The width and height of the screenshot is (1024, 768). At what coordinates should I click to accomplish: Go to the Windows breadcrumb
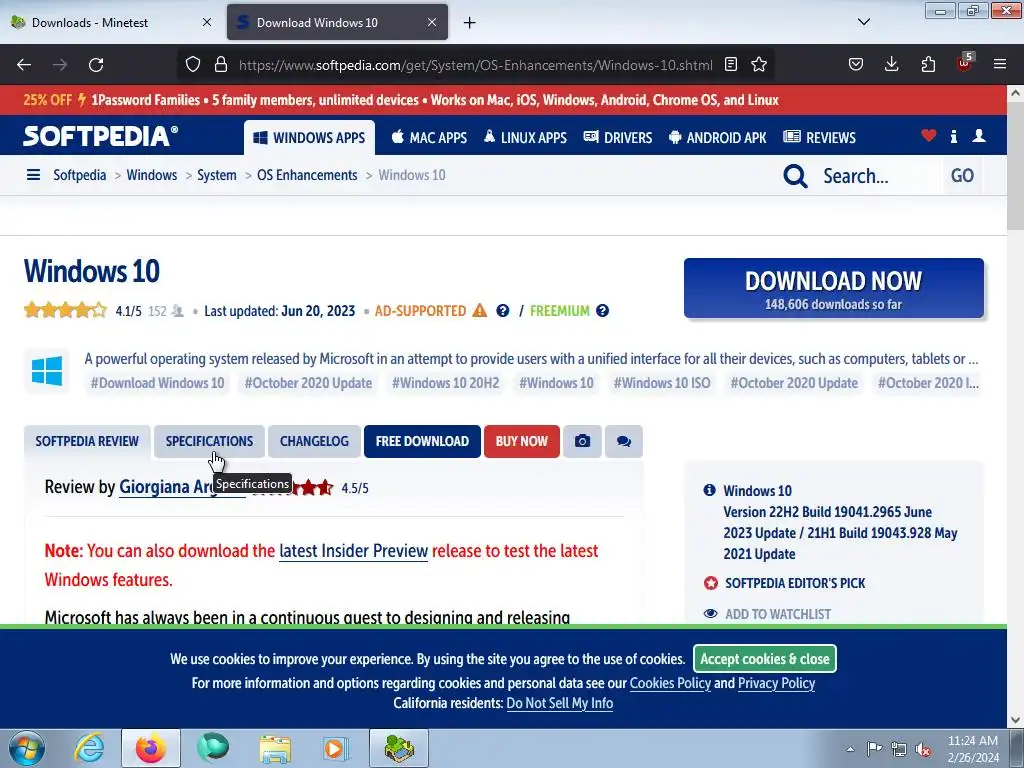pyautogui.click(x=152, y=175)
